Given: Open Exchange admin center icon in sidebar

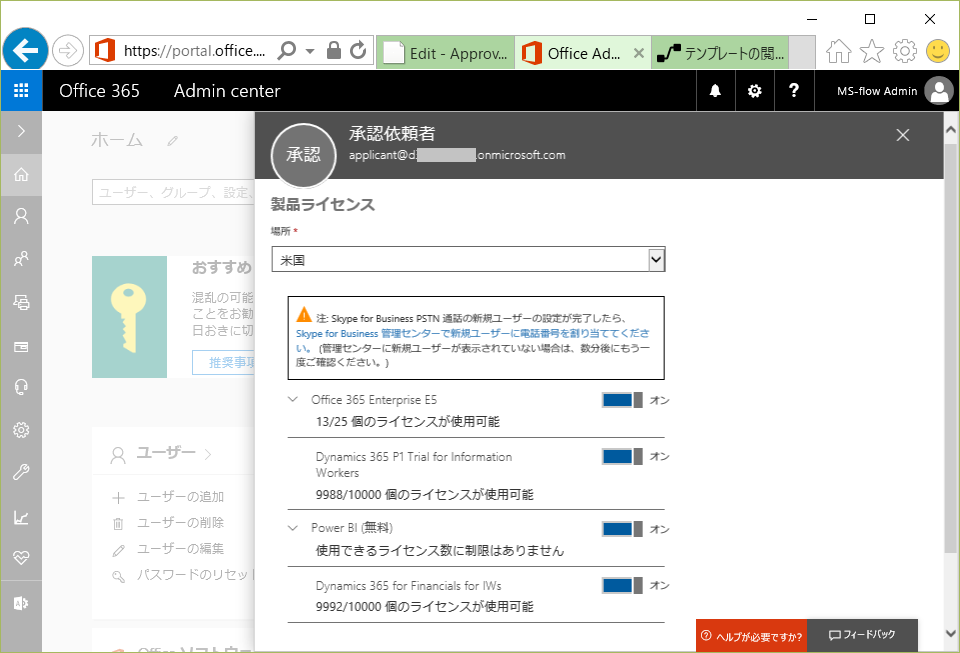Looking at the screenshot, I should 21,603.
